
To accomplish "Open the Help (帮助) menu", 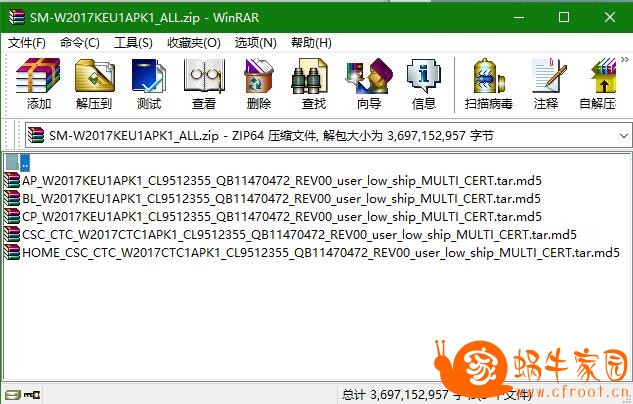I will coord(311,42).
